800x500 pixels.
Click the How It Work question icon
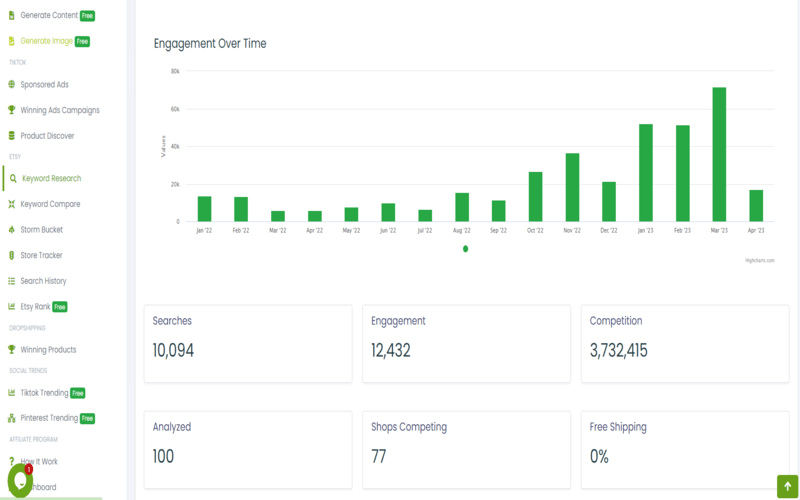pos(12,461)
